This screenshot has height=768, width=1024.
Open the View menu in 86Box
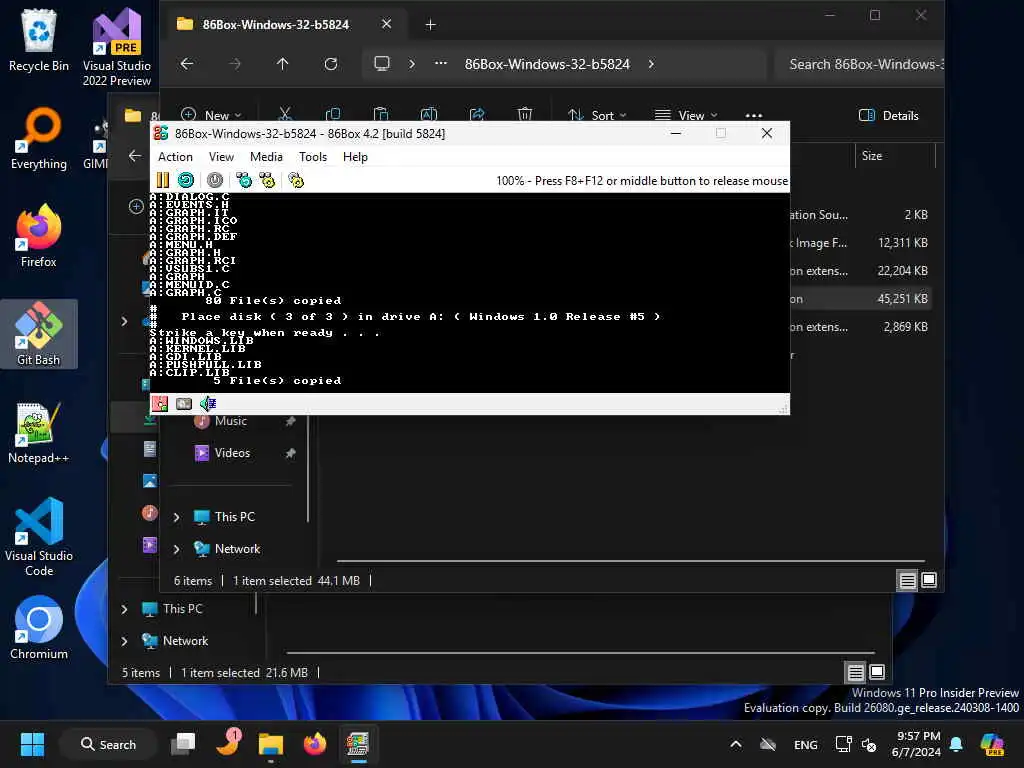tap(221, 157)
